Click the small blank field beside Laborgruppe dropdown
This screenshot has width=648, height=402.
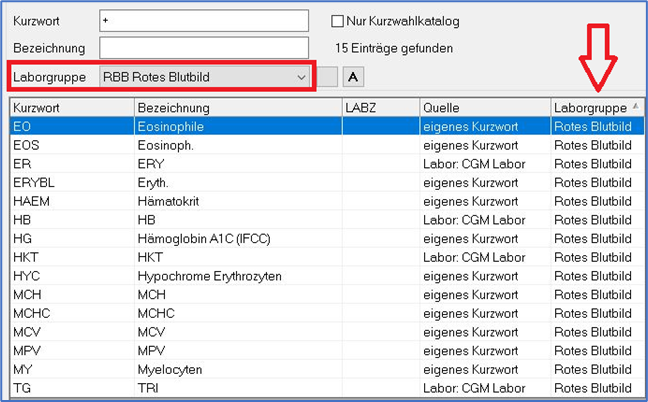pyautogui.click(x=328, y=77)
